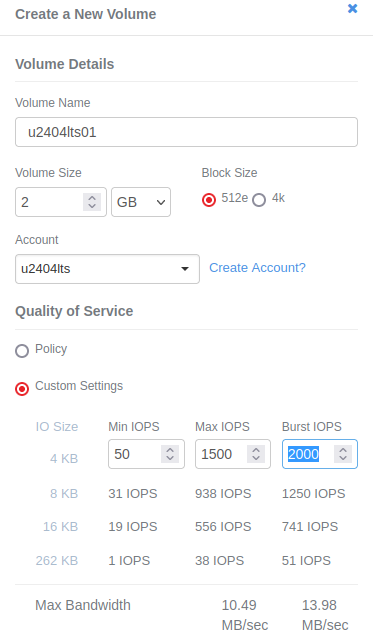Edit the Volume Name field
373x638 pixels.
(186, 132)
